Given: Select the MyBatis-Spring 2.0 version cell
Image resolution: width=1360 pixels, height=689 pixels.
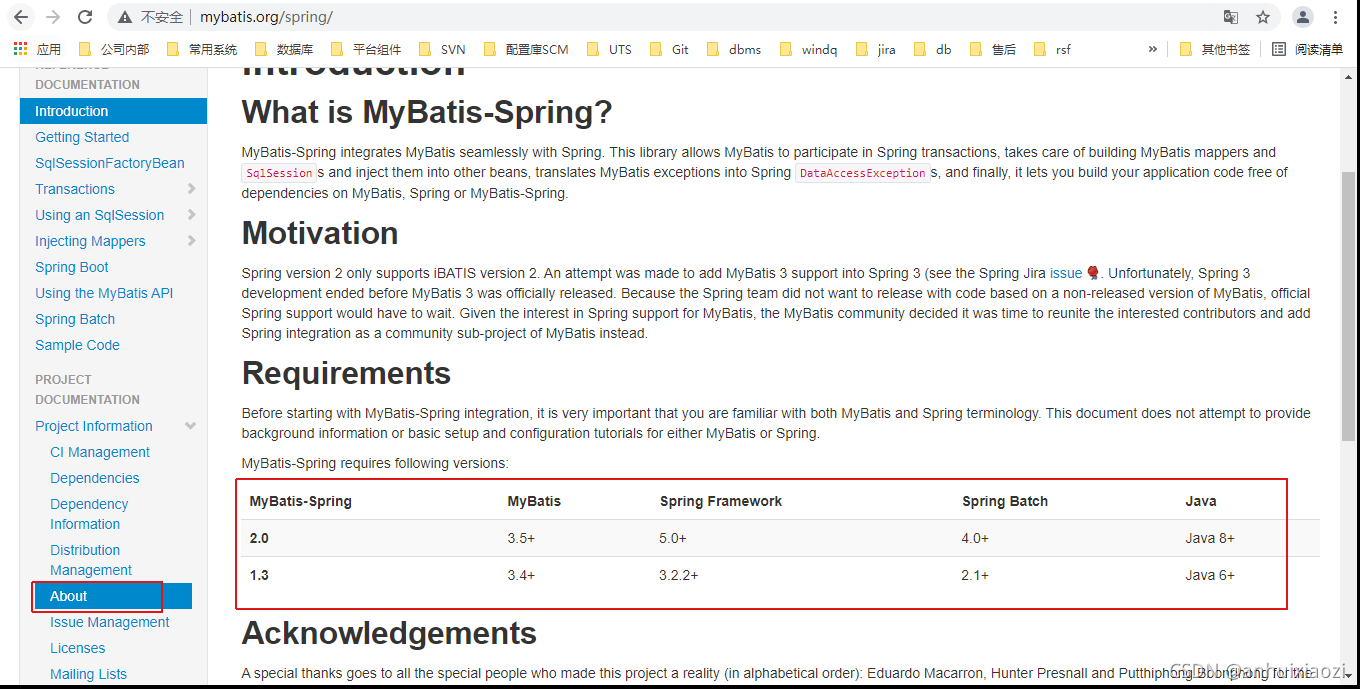Looking at the screenshot, I should (x=259, y=538).
